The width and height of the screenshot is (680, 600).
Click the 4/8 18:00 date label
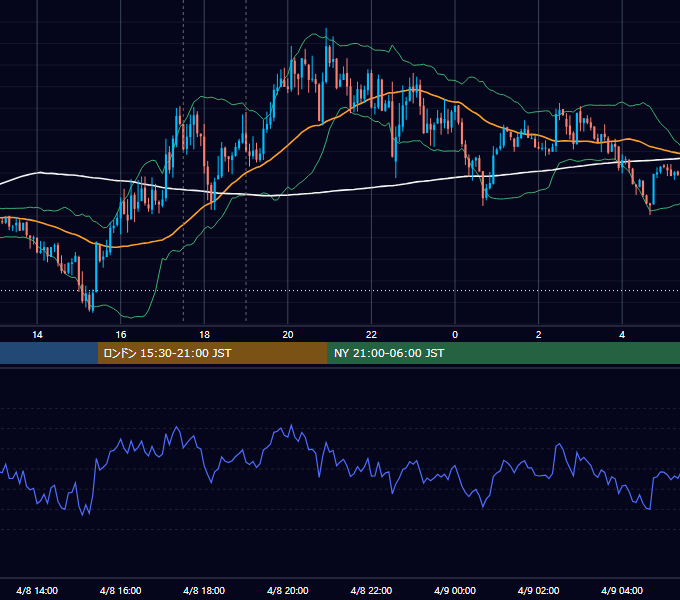(x=204, y=590)
